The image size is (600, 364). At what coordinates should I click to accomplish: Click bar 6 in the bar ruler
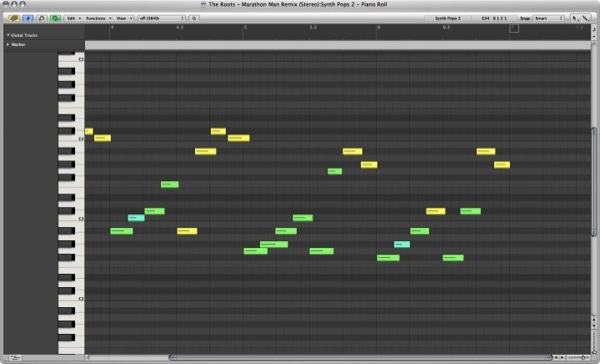378,27
